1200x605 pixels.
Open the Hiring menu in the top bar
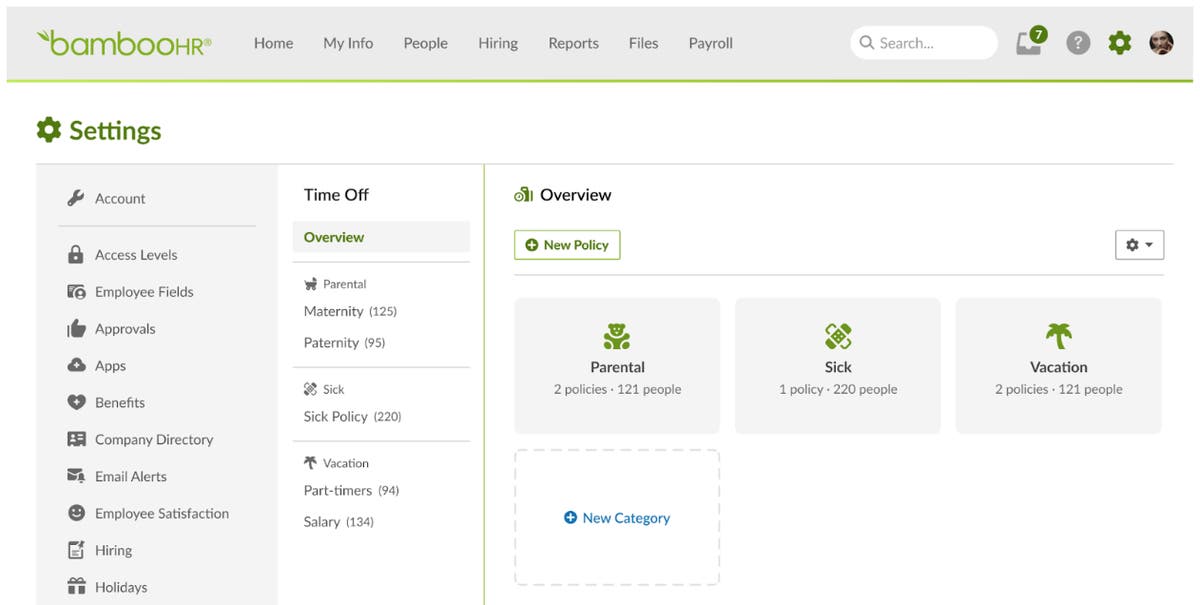coord(497,43)
